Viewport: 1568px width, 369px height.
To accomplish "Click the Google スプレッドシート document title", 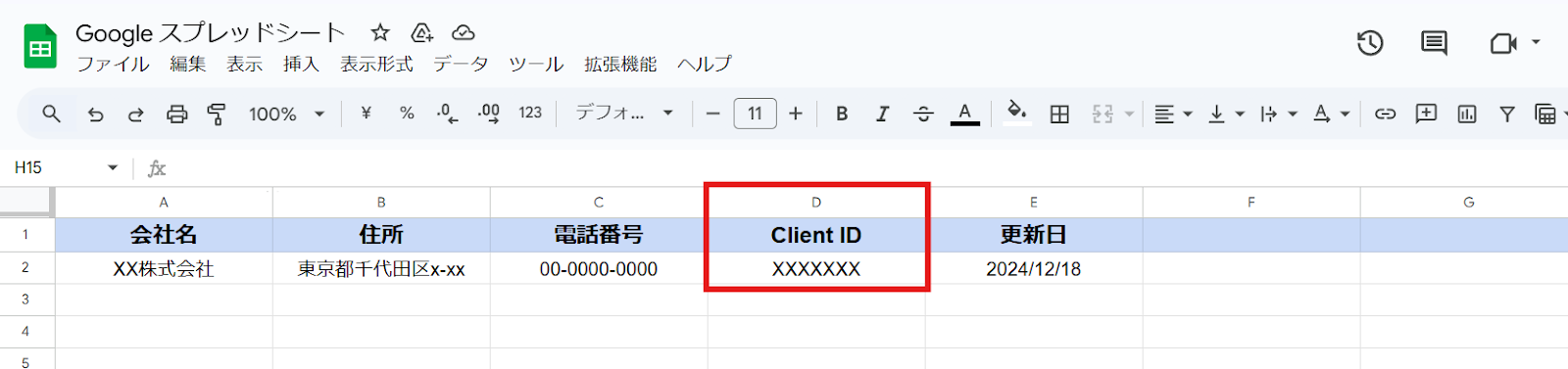I will coord(210,33).
